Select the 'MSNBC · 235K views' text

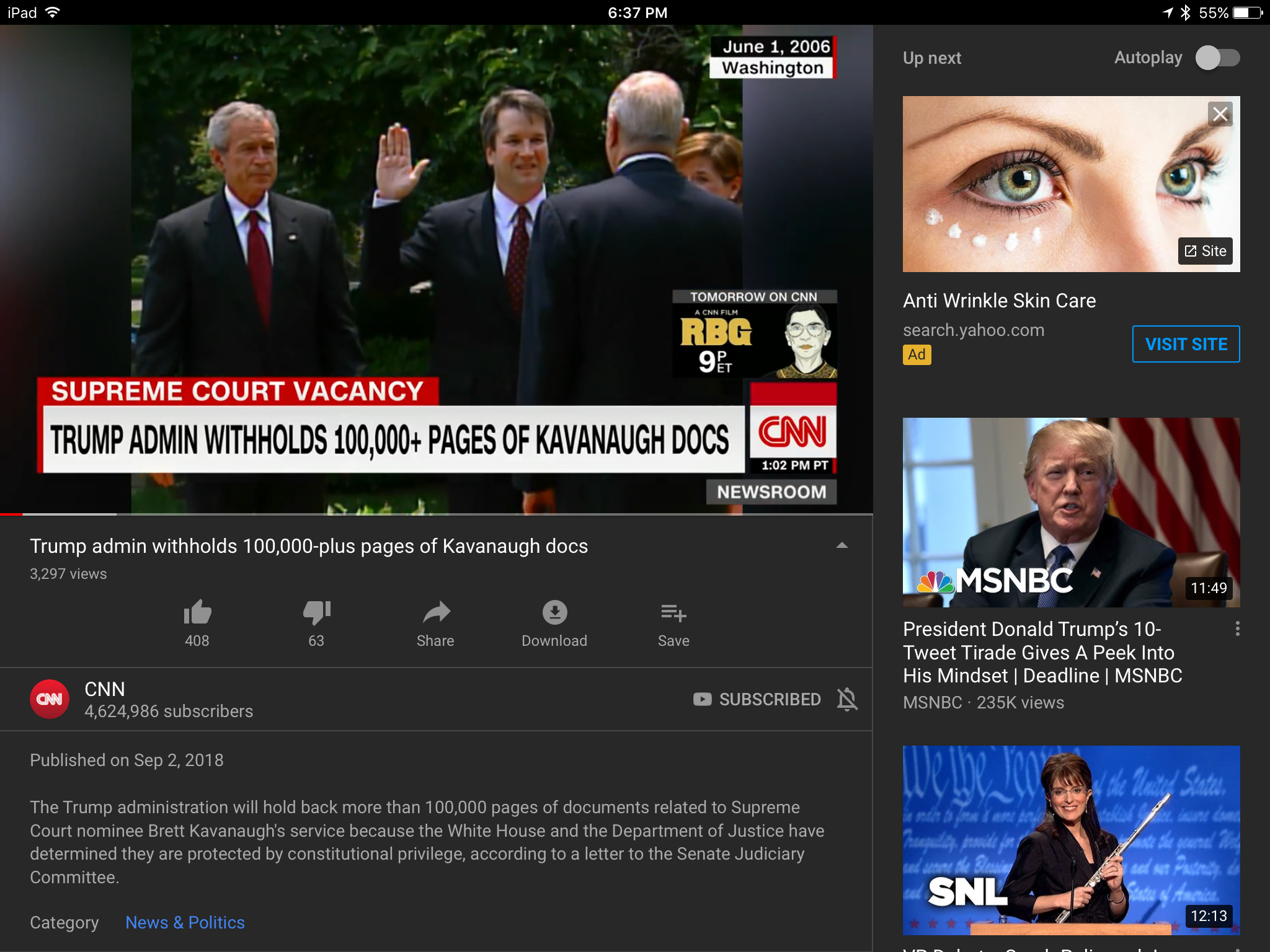coord(984,702)
